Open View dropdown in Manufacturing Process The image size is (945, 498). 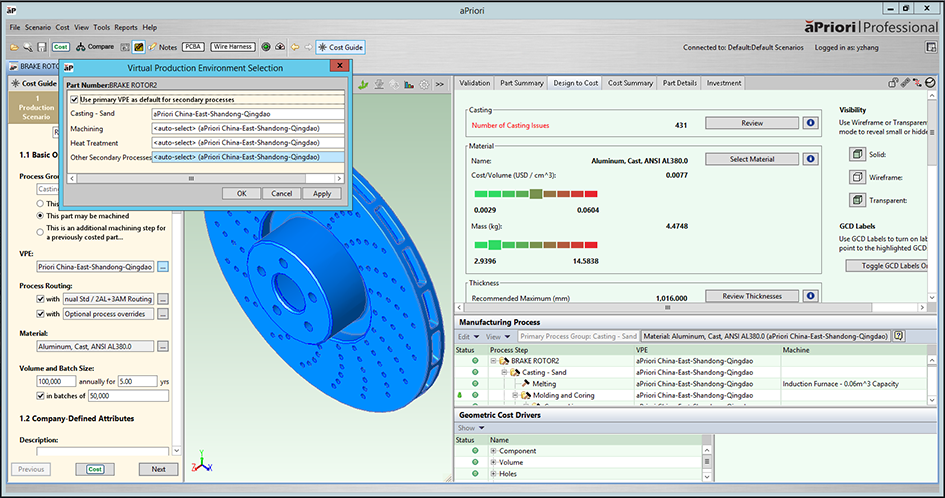click(x=498, y=336)
